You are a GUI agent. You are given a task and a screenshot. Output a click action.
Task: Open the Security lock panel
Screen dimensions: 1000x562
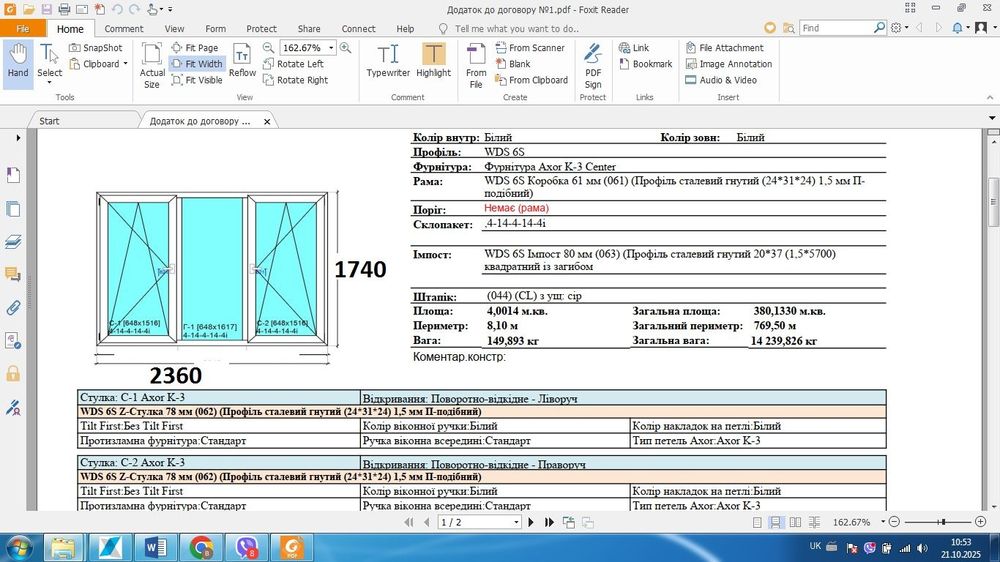(x=13, y=373)
